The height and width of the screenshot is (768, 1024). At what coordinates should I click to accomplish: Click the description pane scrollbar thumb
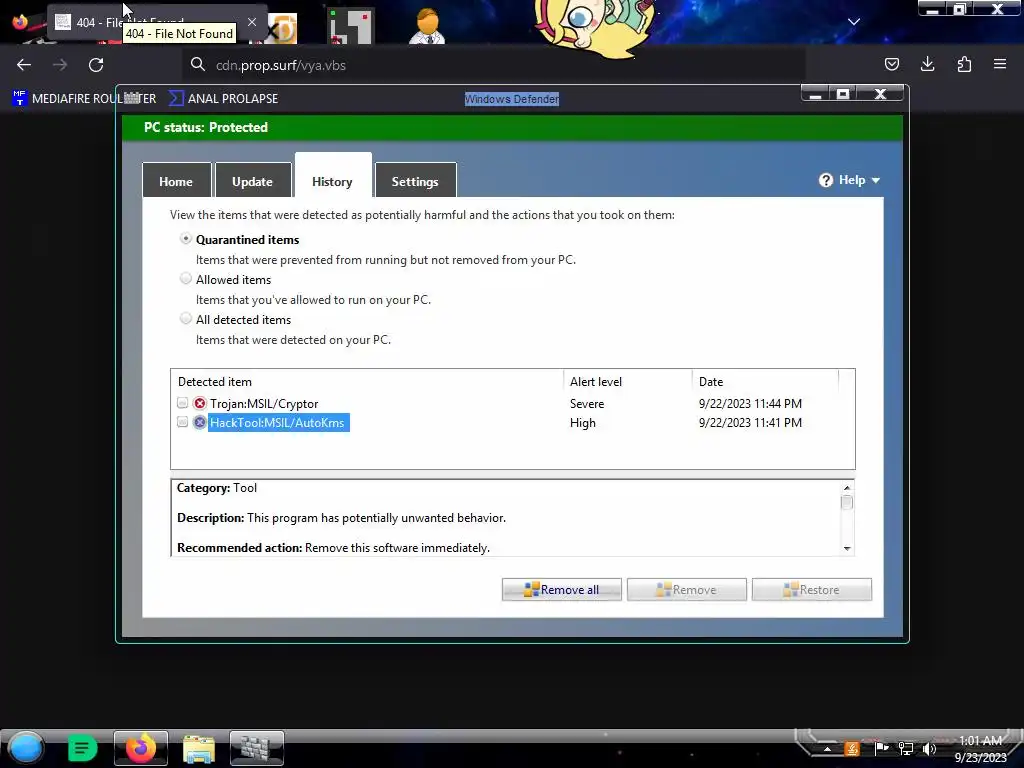click(x=847, y=503)
